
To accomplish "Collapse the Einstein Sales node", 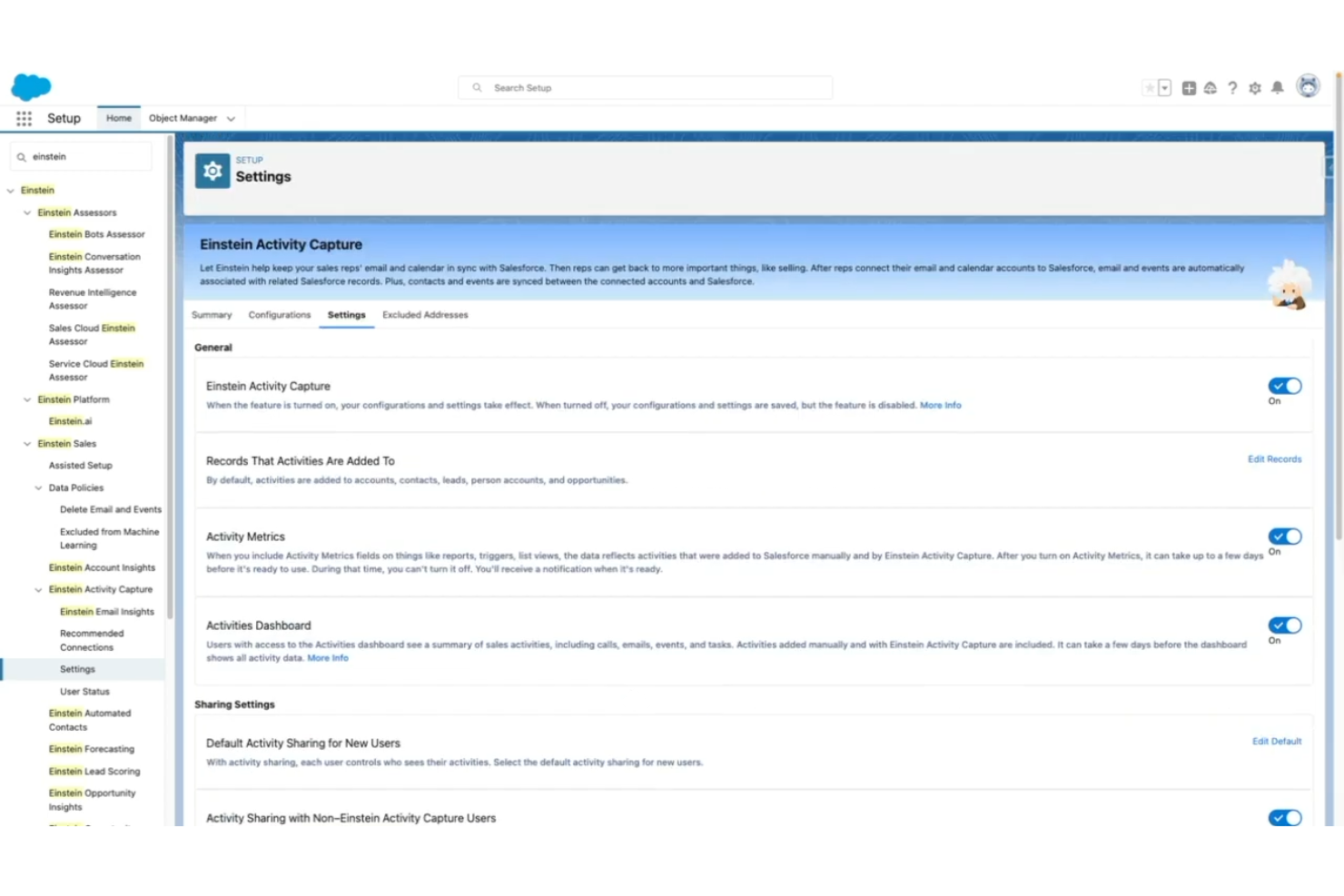I will (27, 444).
